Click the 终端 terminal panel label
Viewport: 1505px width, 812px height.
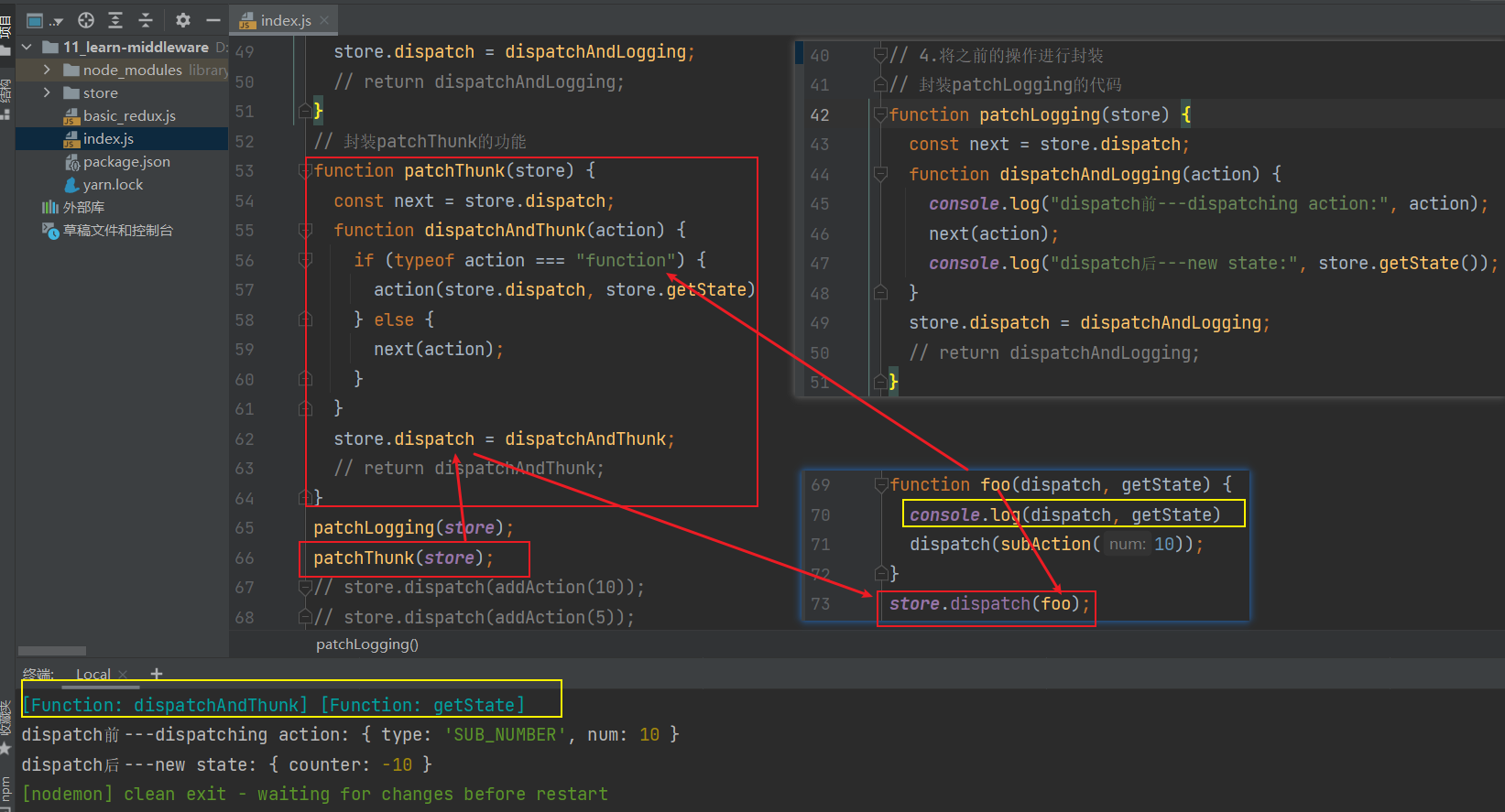pos(38,674)
